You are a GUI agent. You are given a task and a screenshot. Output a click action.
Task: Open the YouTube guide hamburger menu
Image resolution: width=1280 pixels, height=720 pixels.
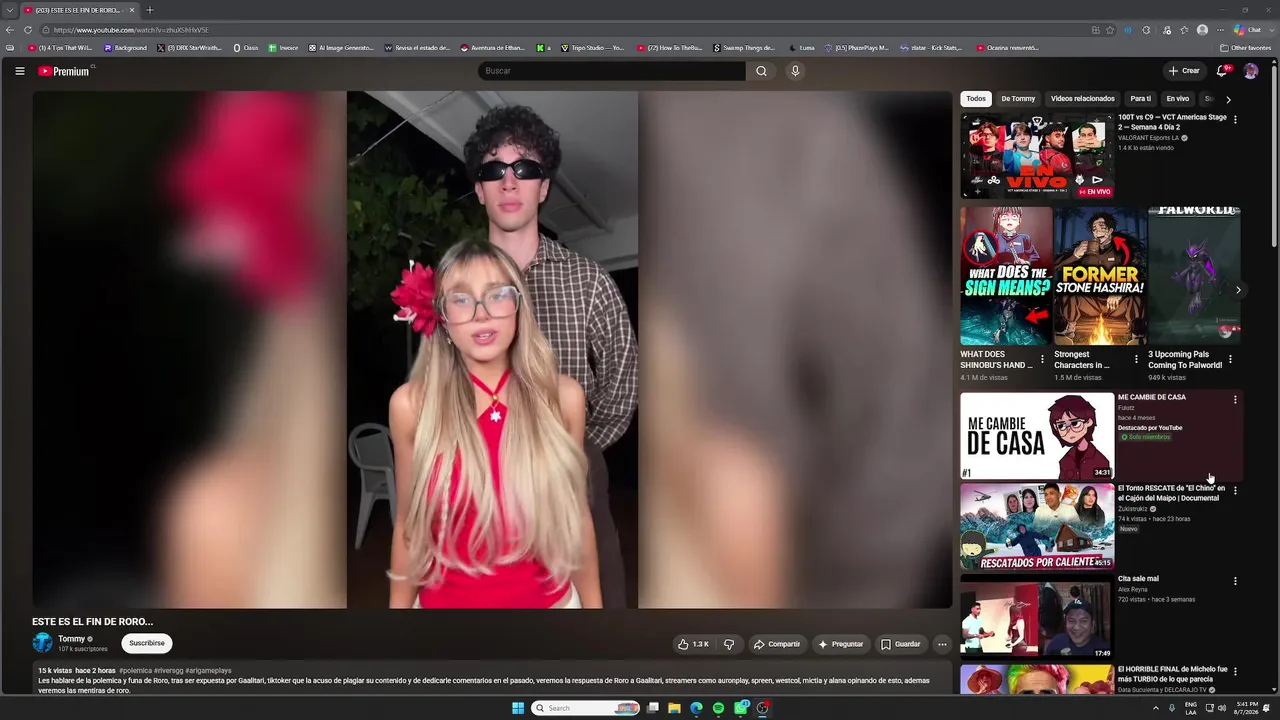click(20, 71)
